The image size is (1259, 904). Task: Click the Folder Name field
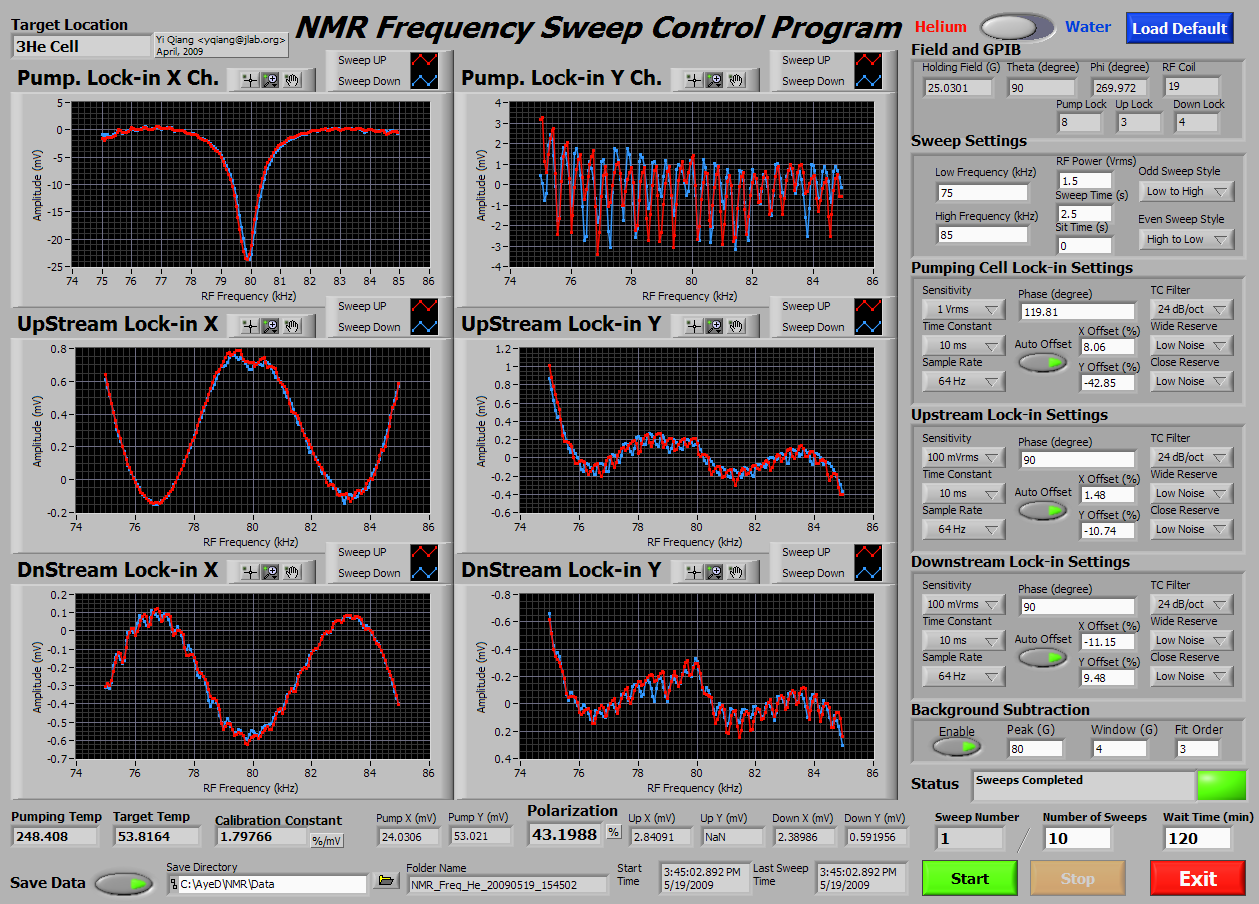(x=507, y=885)
